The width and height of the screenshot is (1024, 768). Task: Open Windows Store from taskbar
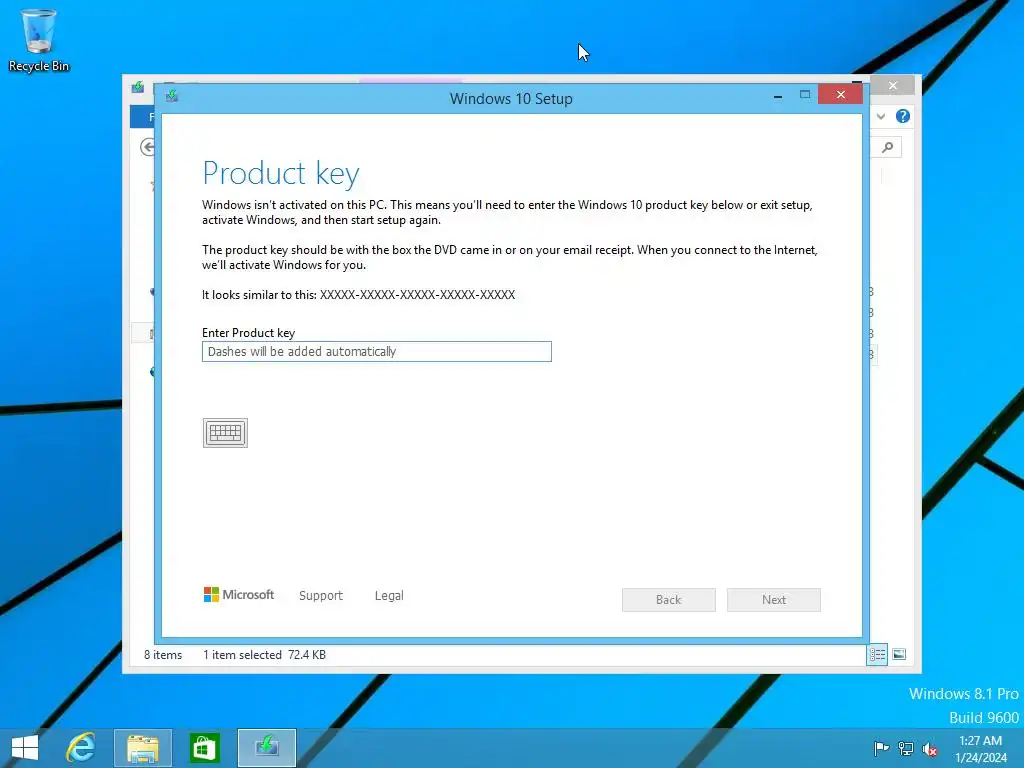click(x=204, y=748)
